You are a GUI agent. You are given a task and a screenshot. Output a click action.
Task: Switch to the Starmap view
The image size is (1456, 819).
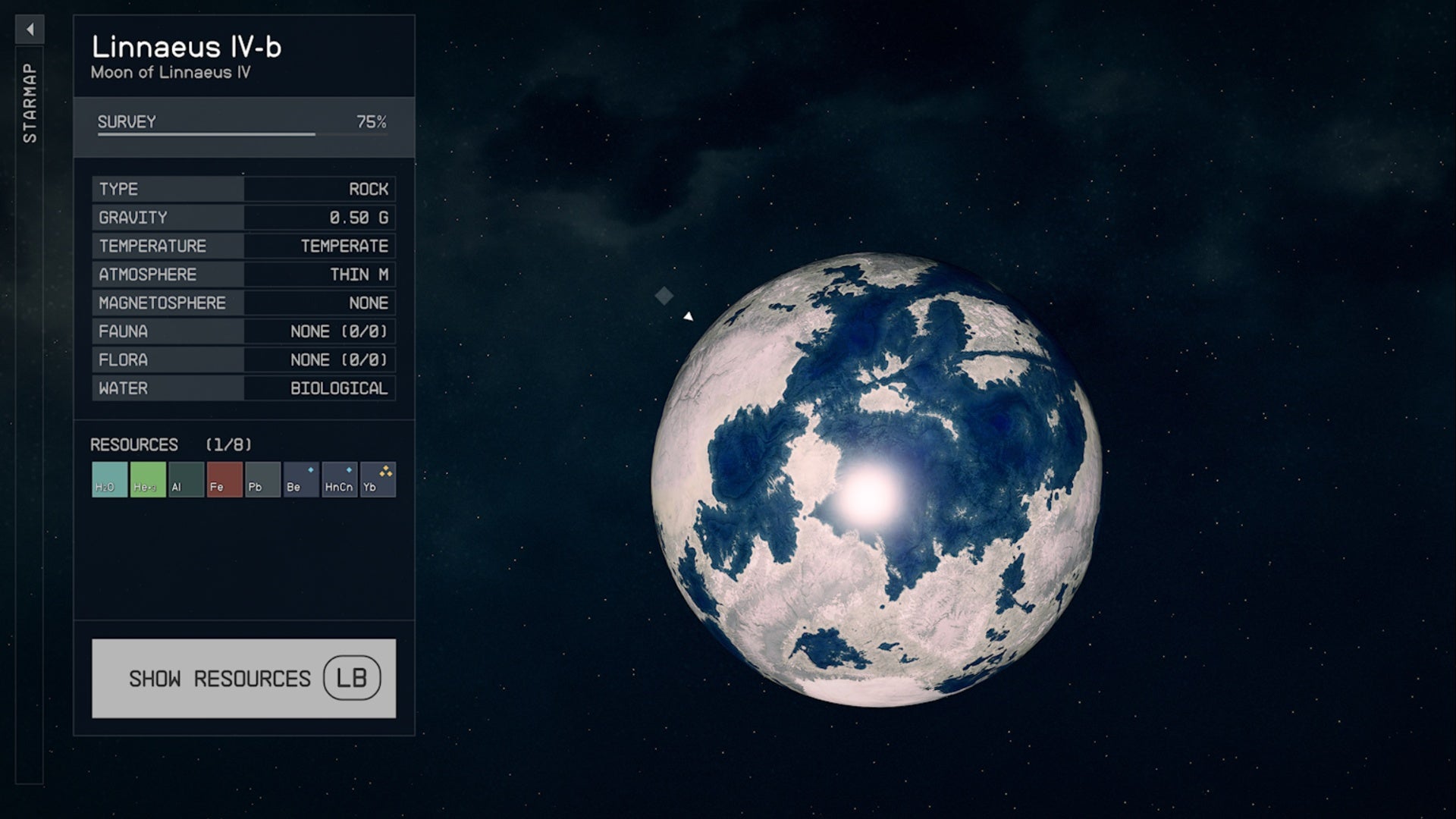pyautogui.click(x=30, y=99)
